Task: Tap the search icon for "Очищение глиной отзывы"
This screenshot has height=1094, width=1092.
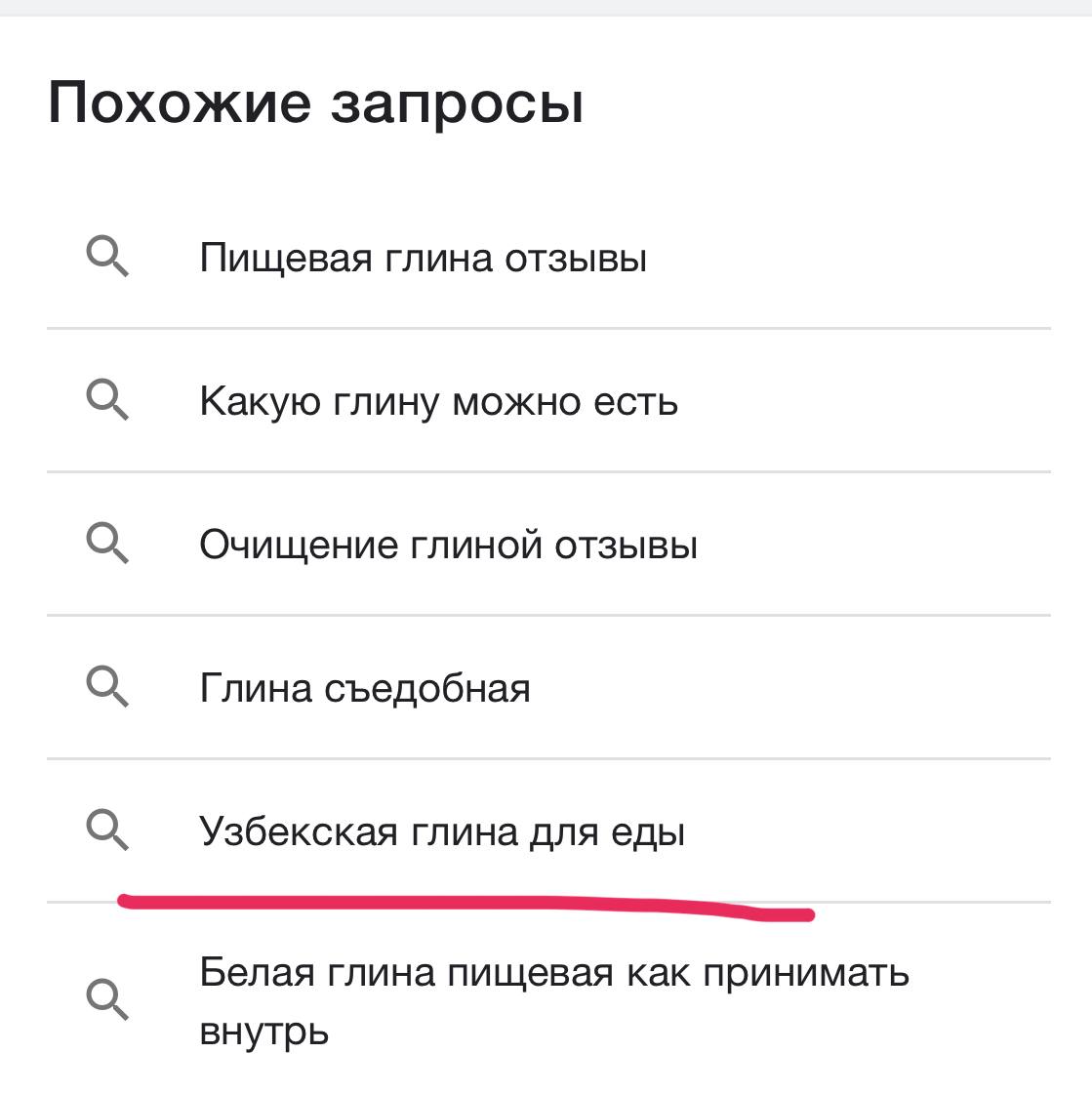Action: 107,545
